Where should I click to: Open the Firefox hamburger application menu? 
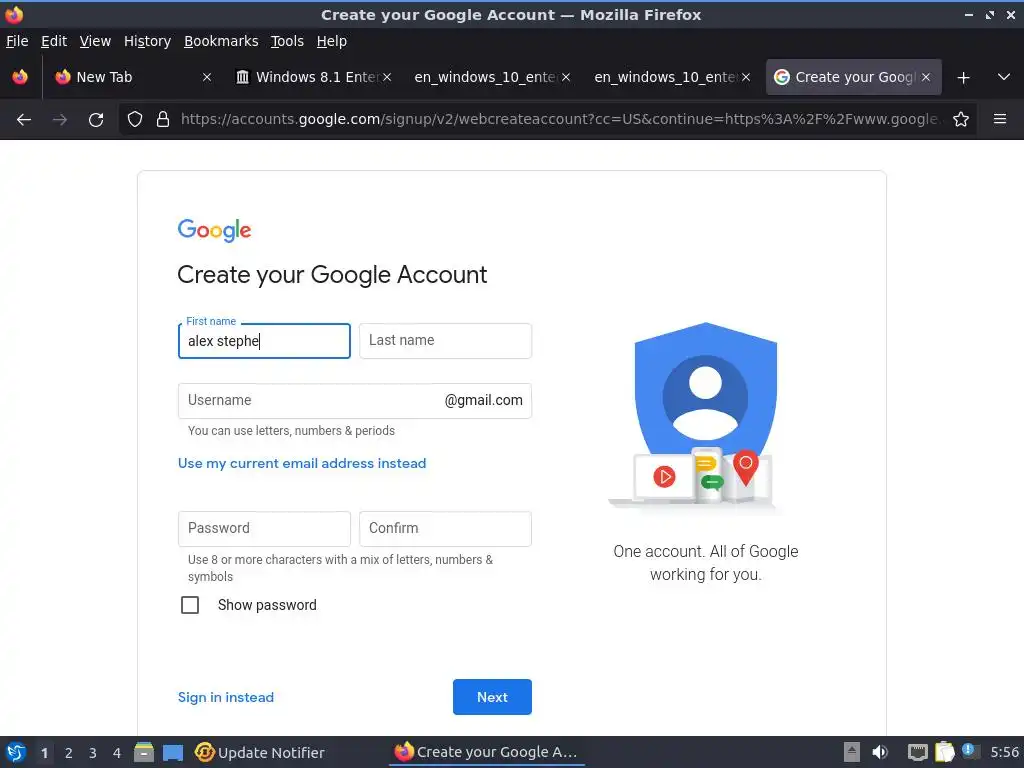click(x=1000, y=119)
